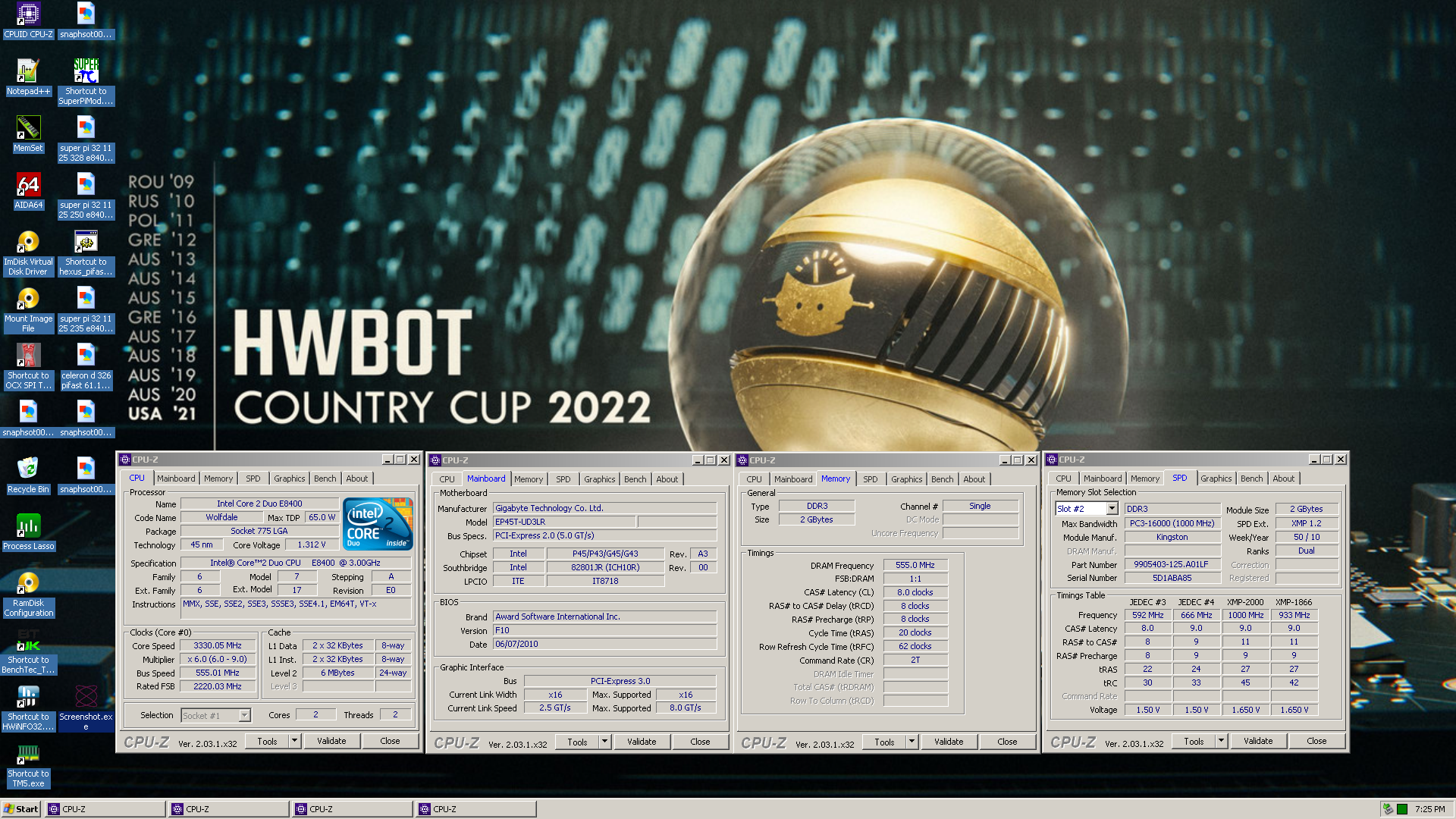The image size is (1456, 819).
Task: Open the Shortcut to TM5.exe icon
Action: [28, 764]
